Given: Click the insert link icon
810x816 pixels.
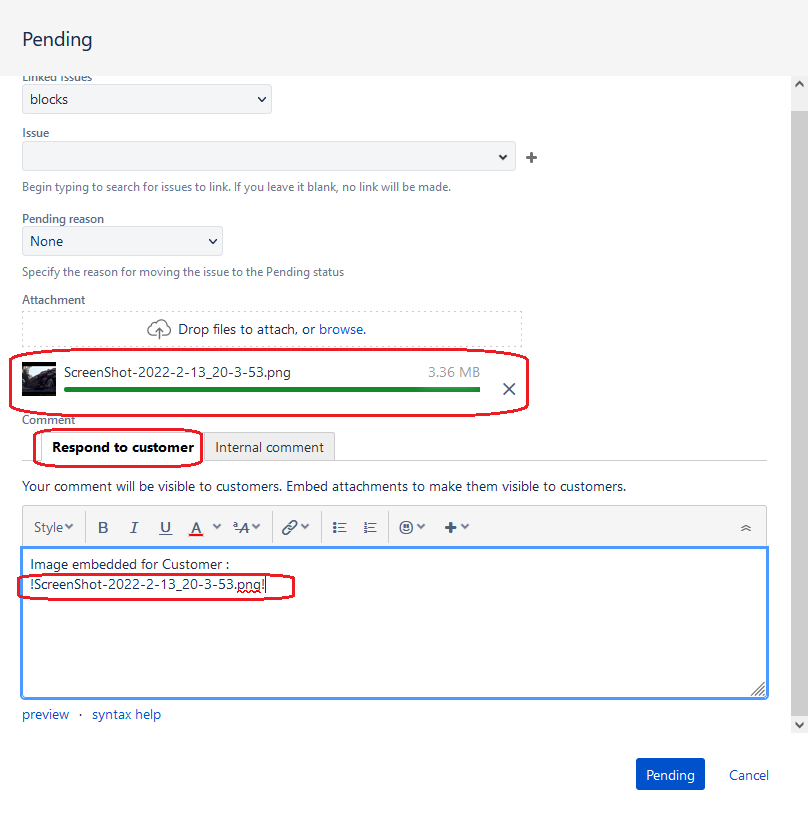Looking at the screenshot, I should coord(289,528).
